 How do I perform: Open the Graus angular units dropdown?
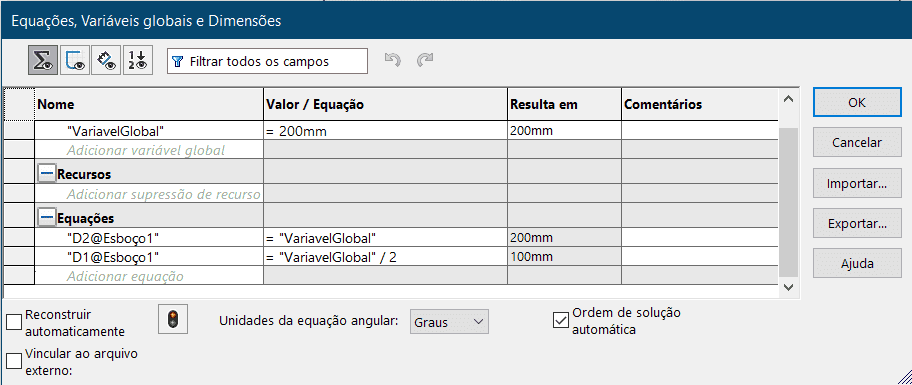449,322
